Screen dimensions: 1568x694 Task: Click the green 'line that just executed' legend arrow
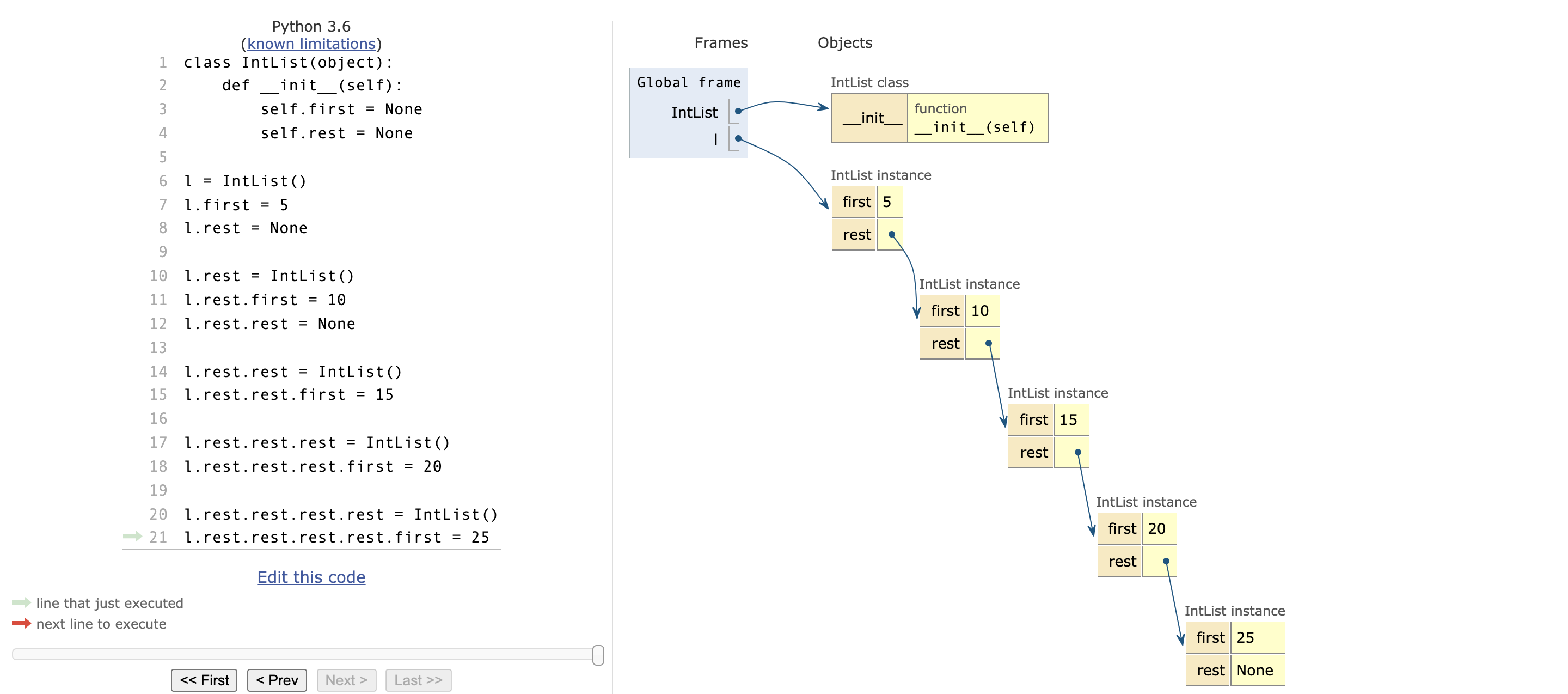(x=21, y=602)
